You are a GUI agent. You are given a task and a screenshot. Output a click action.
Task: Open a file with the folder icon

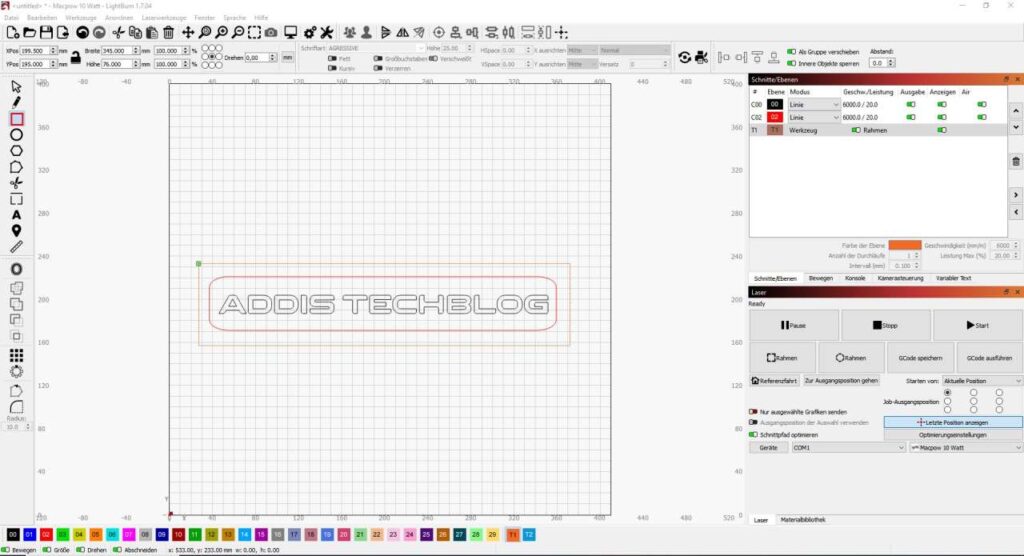tap(29, 32)
